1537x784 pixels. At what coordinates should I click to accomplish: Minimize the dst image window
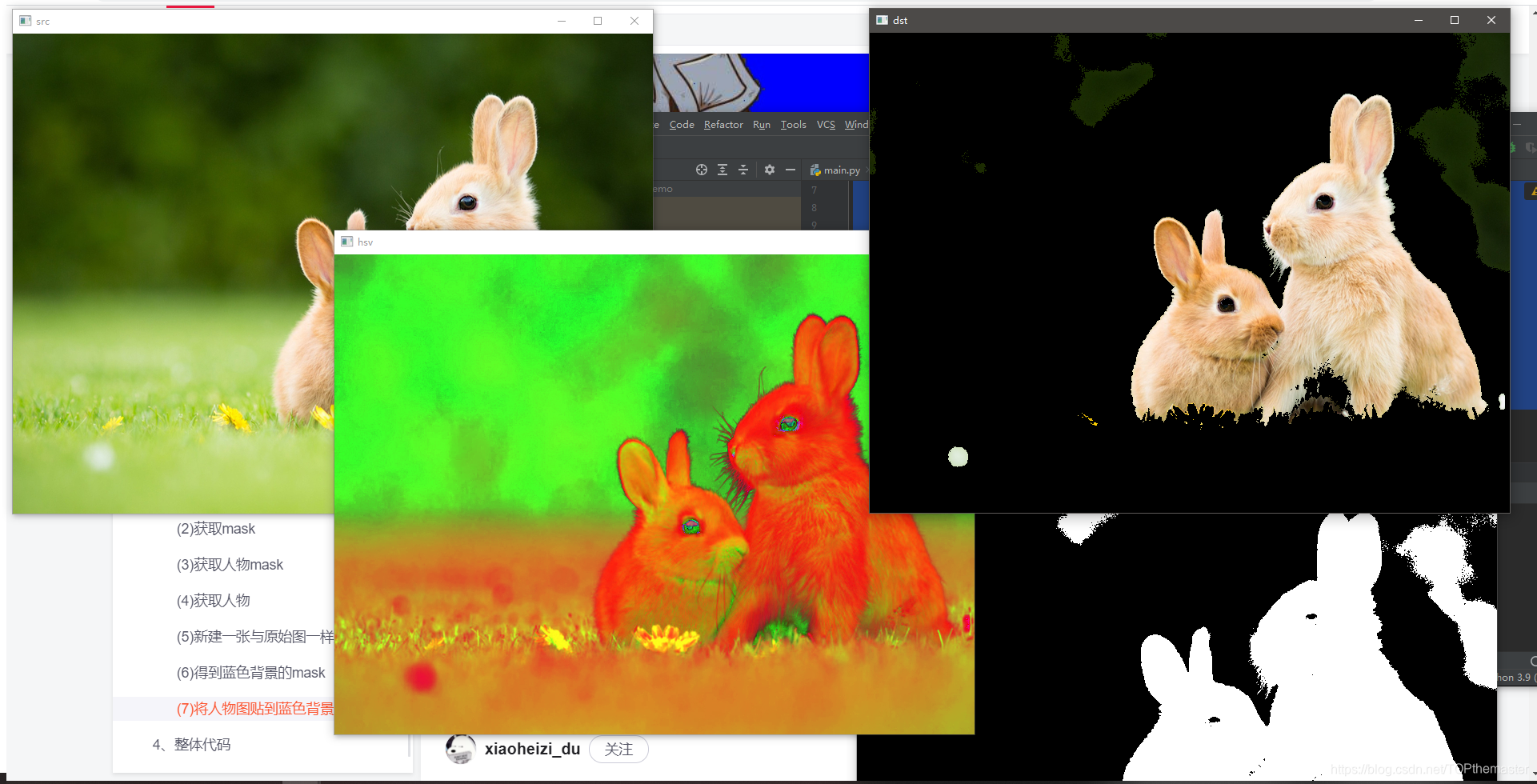point(1419,20)
